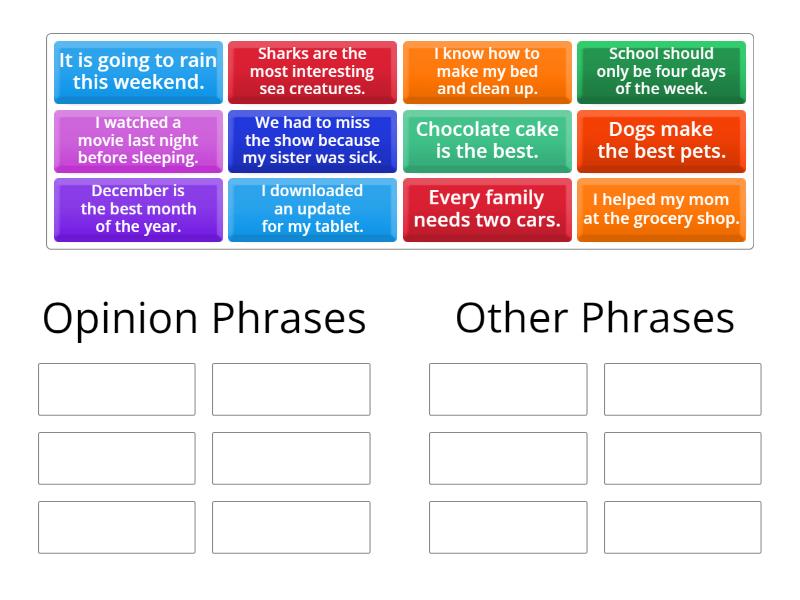
Task: Click the first empty slot under Other Phrases
Action: coord(507,389)
